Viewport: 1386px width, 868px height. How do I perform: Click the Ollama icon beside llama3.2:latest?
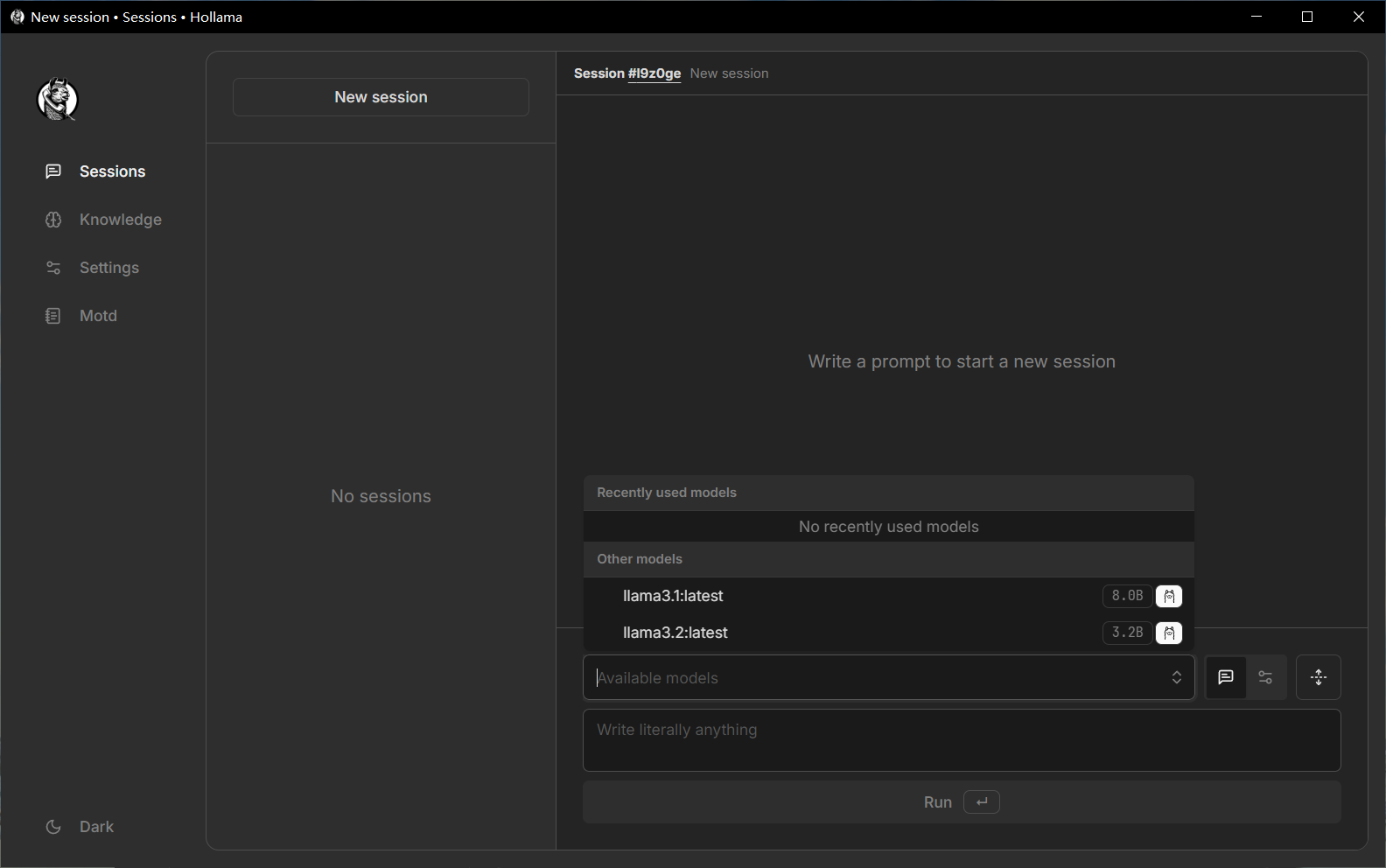coord(1169,633)
